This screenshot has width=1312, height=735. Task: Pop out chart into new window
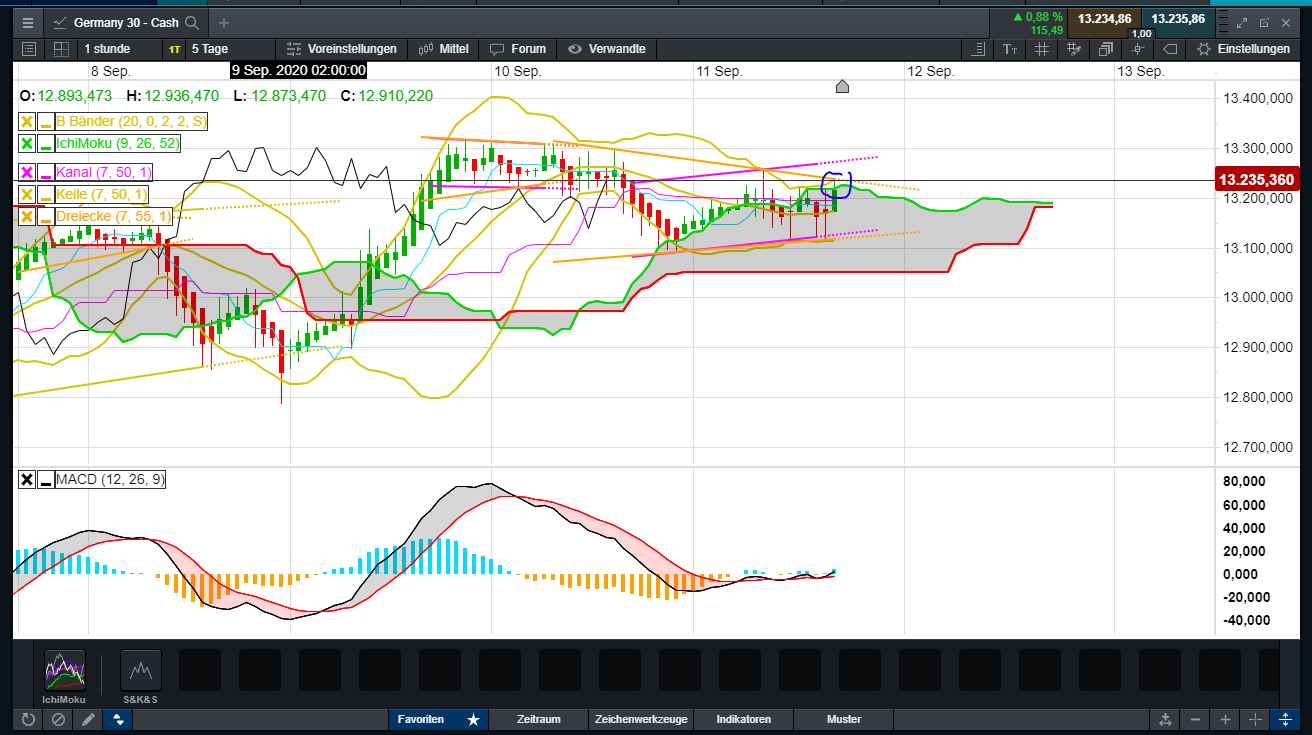pos(1264,22)
